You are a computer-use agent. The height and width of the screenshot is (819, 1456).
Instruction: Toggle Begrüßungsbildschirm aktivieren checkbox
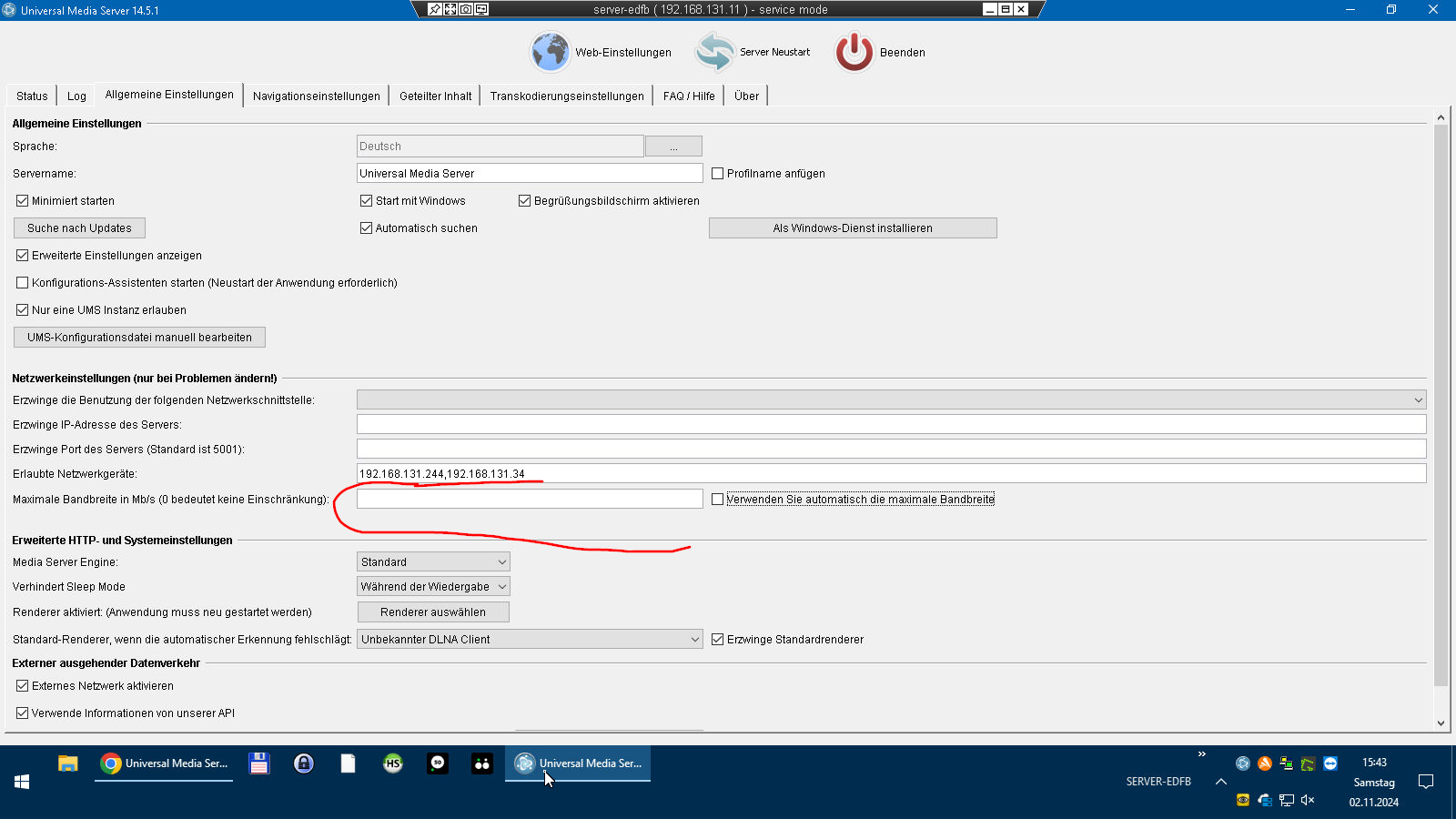pos(524,201)
